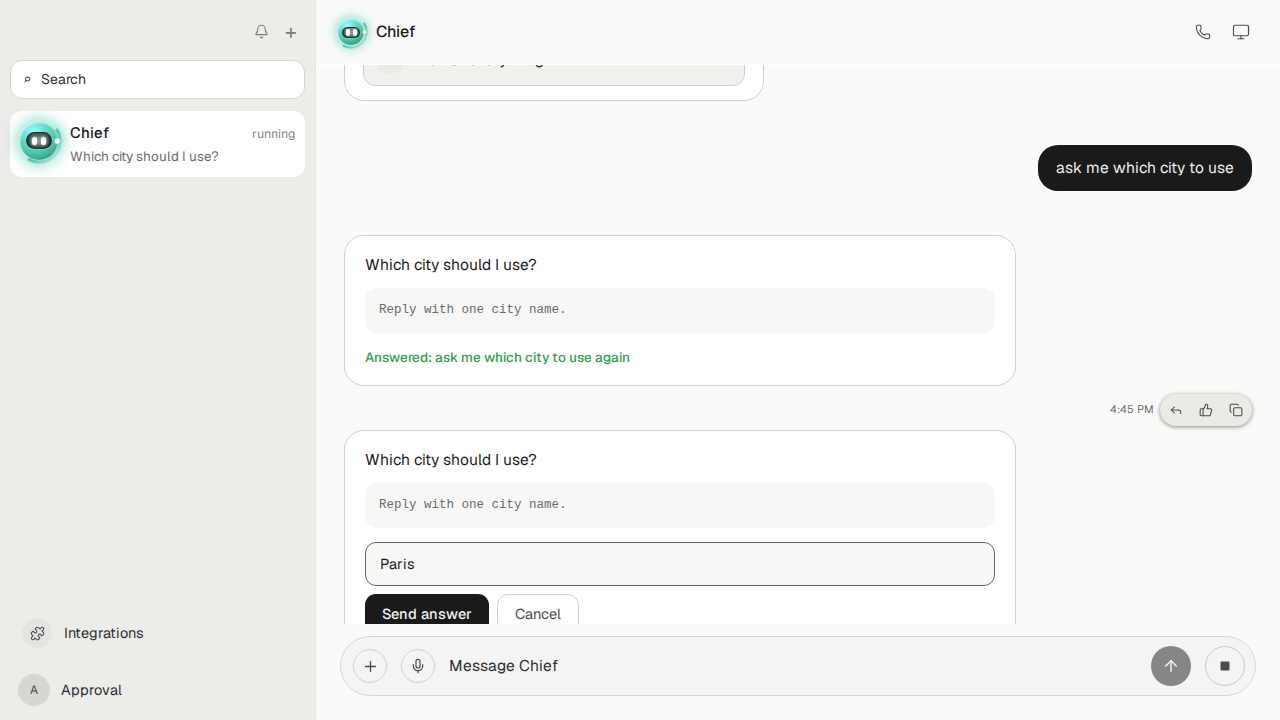Viewport: 1280px width, 720px height.
Task: Stop the running task with stop button
Action: click(x=1225, y=666)
